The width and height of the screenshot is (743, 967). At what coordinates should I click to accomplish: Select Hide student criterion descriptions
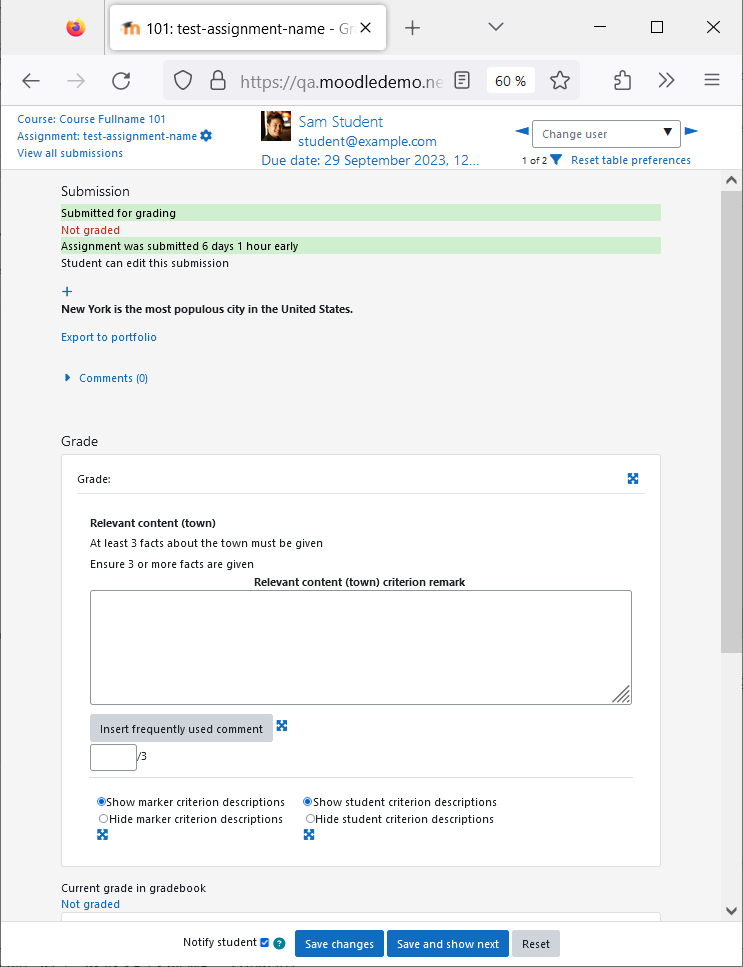click(x=310, y=818)
